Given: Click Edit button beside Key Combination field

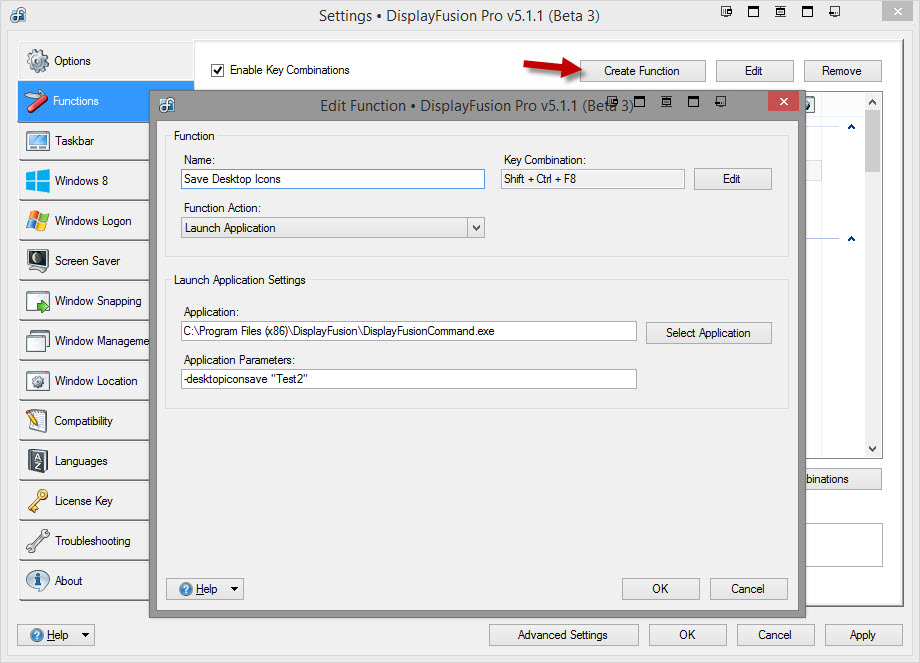Looking at the screenshot, I should point(732,179).
